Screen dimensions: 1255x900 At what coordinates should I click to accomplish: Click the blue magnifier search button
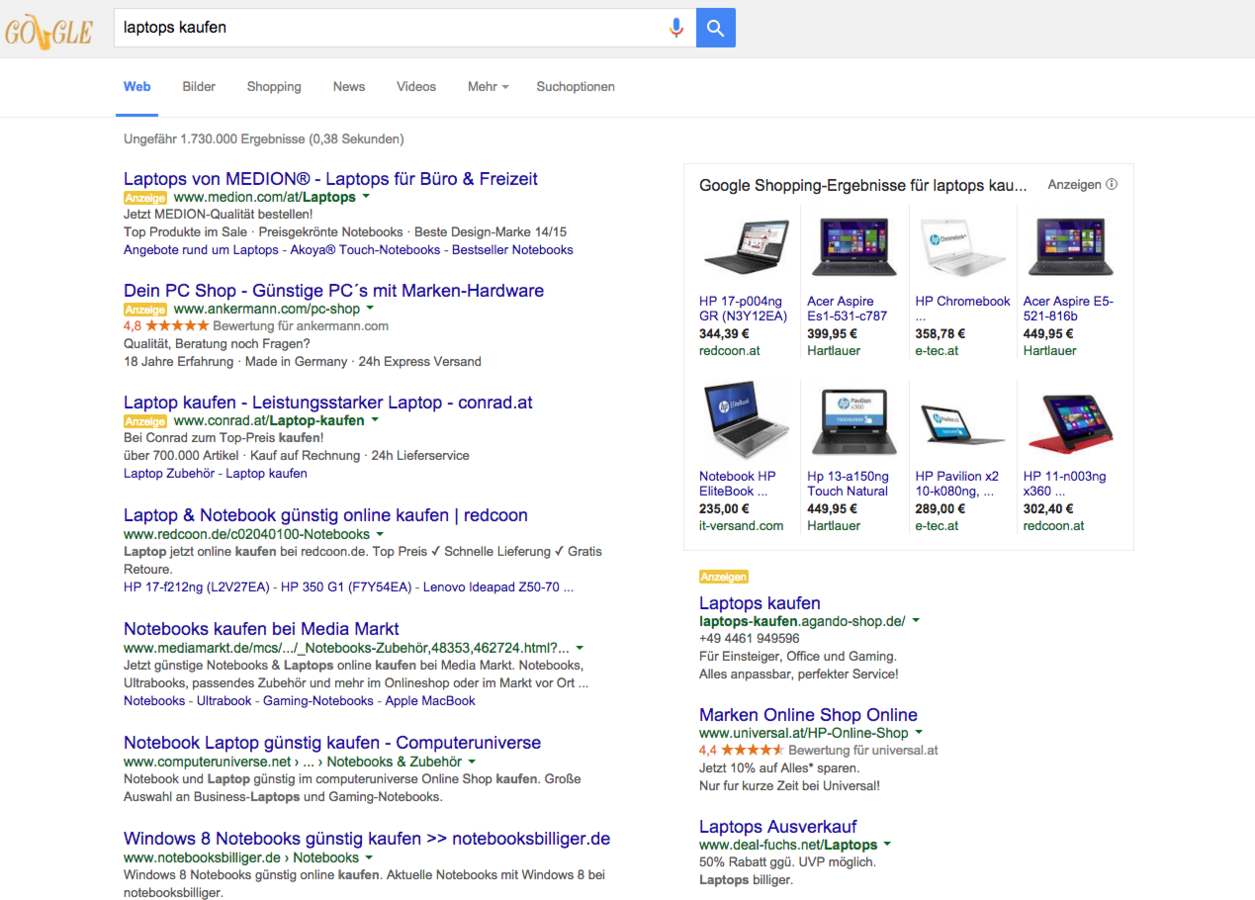pos(716,28)
